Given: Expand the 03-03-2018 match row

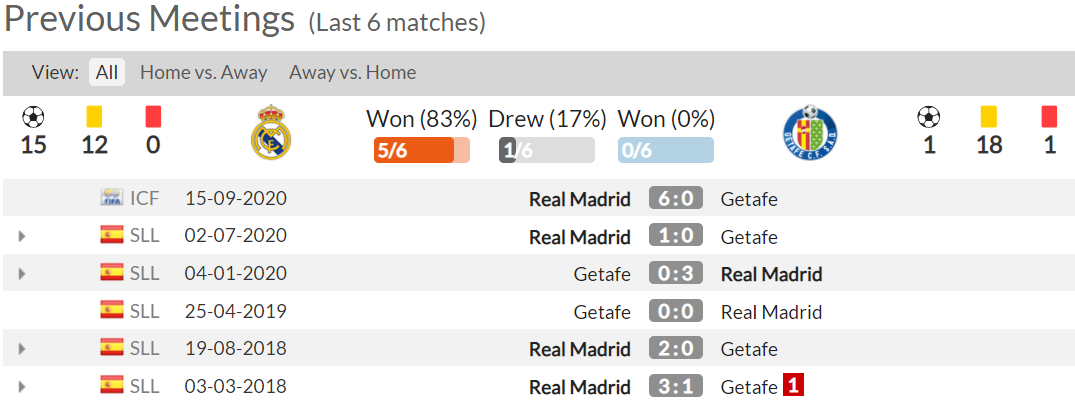Looking at the screenshot, I should [22, 387].
